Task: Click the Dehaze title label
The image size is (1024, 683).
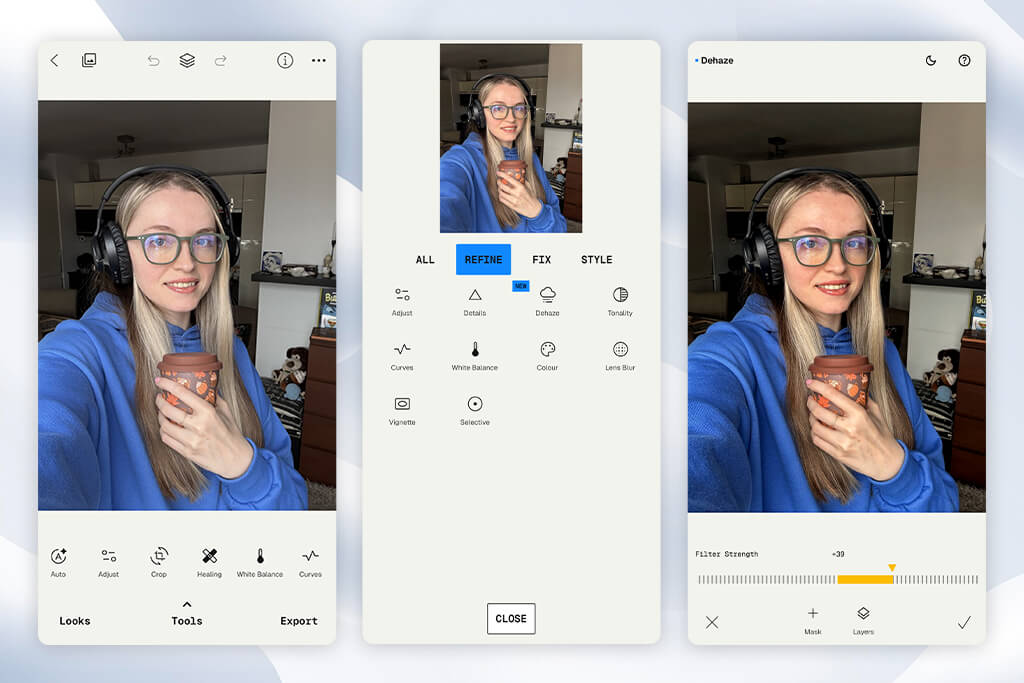Action: tap(716, 61)
